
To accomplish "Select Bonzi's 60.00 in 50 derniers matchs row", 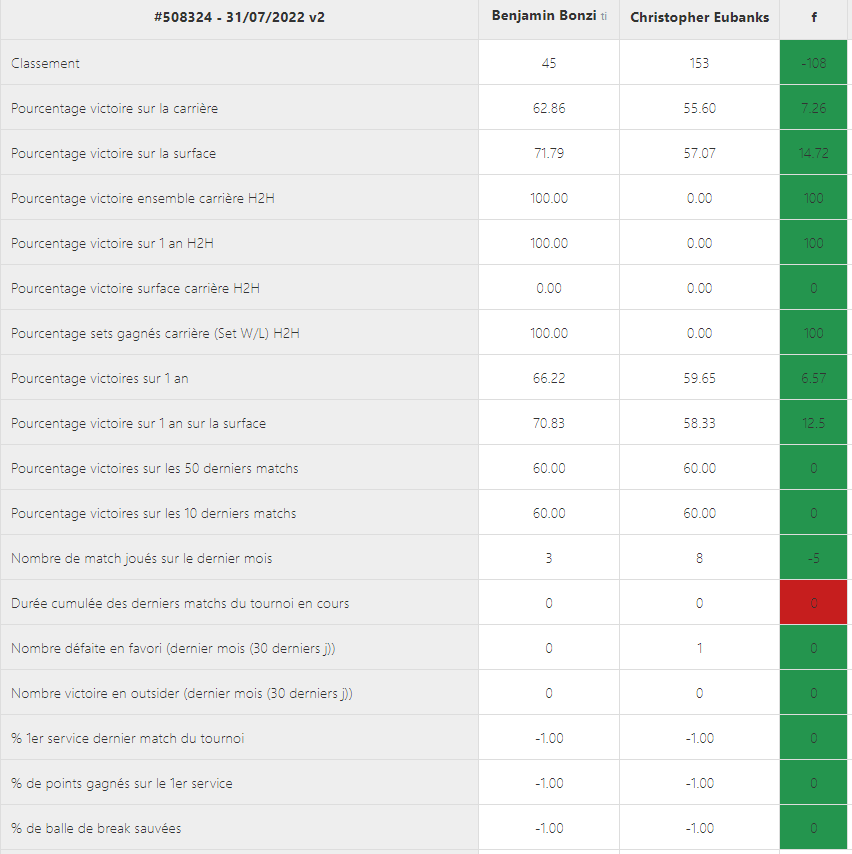I will pos(549,468).
